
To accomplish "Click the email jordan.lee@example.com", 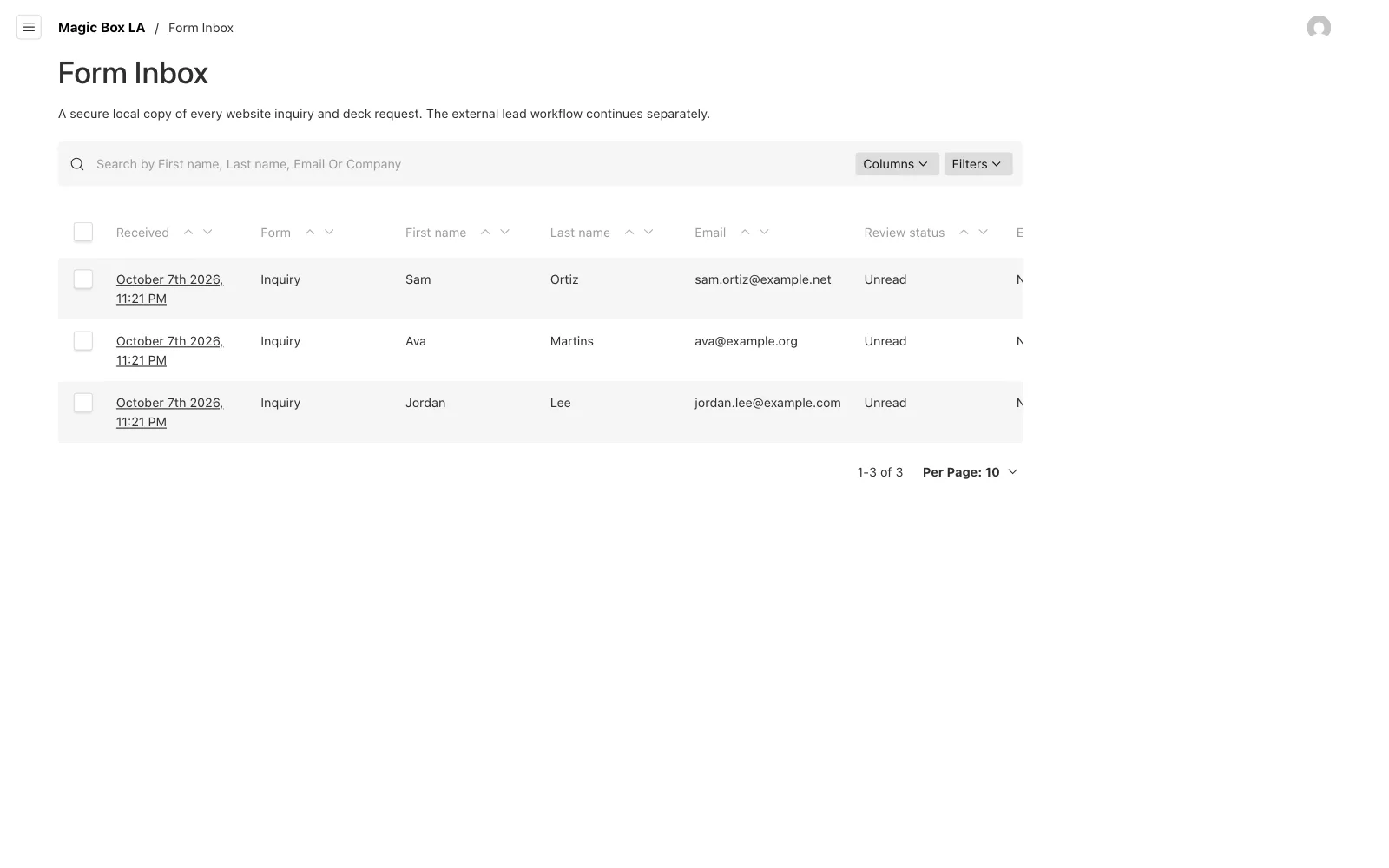I will (x=767, y=403).
